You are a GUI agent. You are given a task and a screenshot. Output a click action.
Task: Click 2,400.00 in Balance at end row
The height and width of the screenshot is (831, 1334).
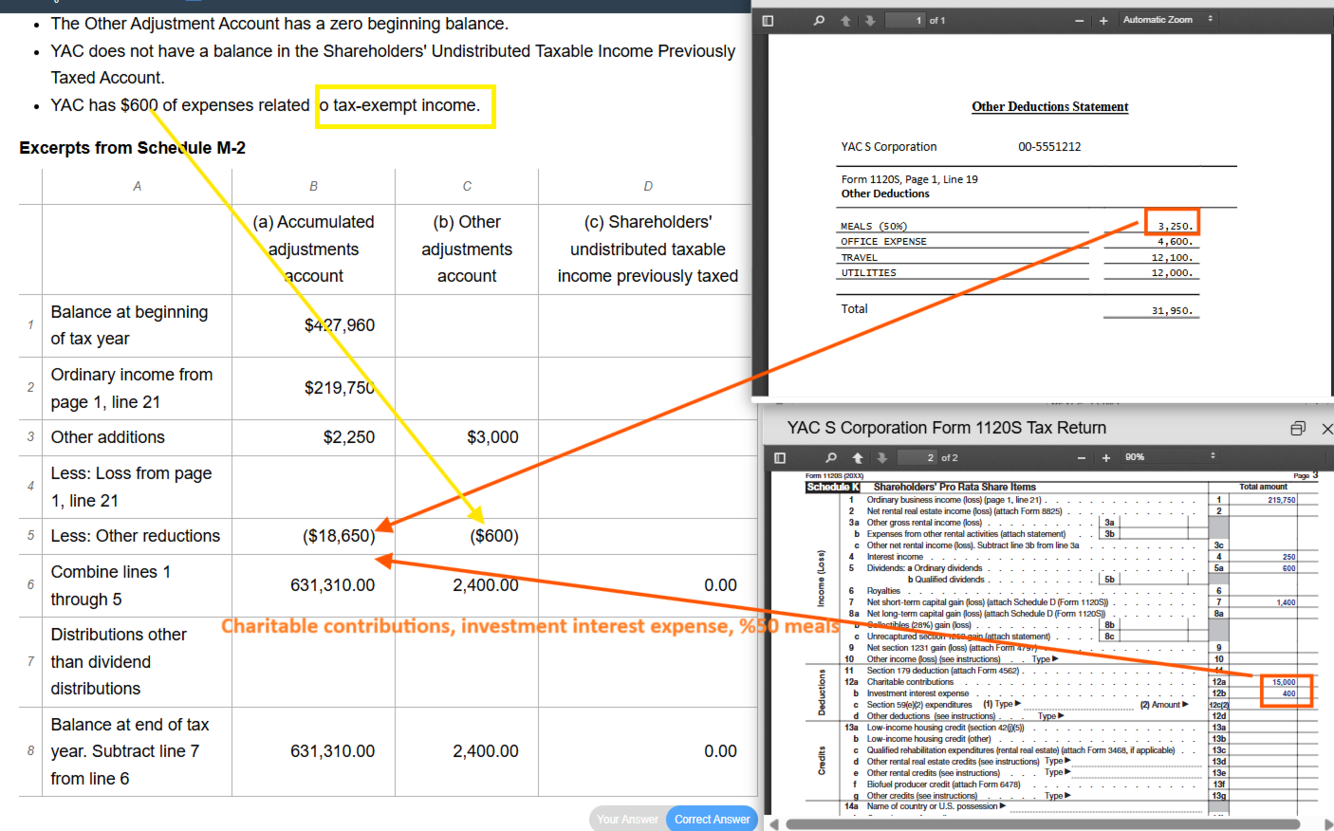tap(466, 751)
